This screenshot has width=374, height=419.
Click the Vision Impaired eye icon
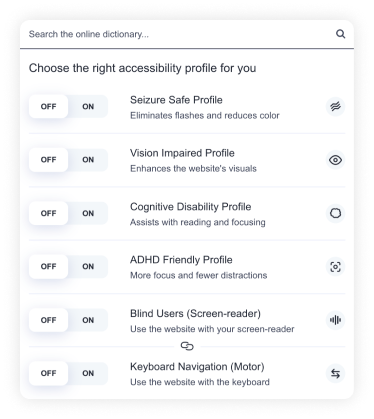click(x=335, y=160)
